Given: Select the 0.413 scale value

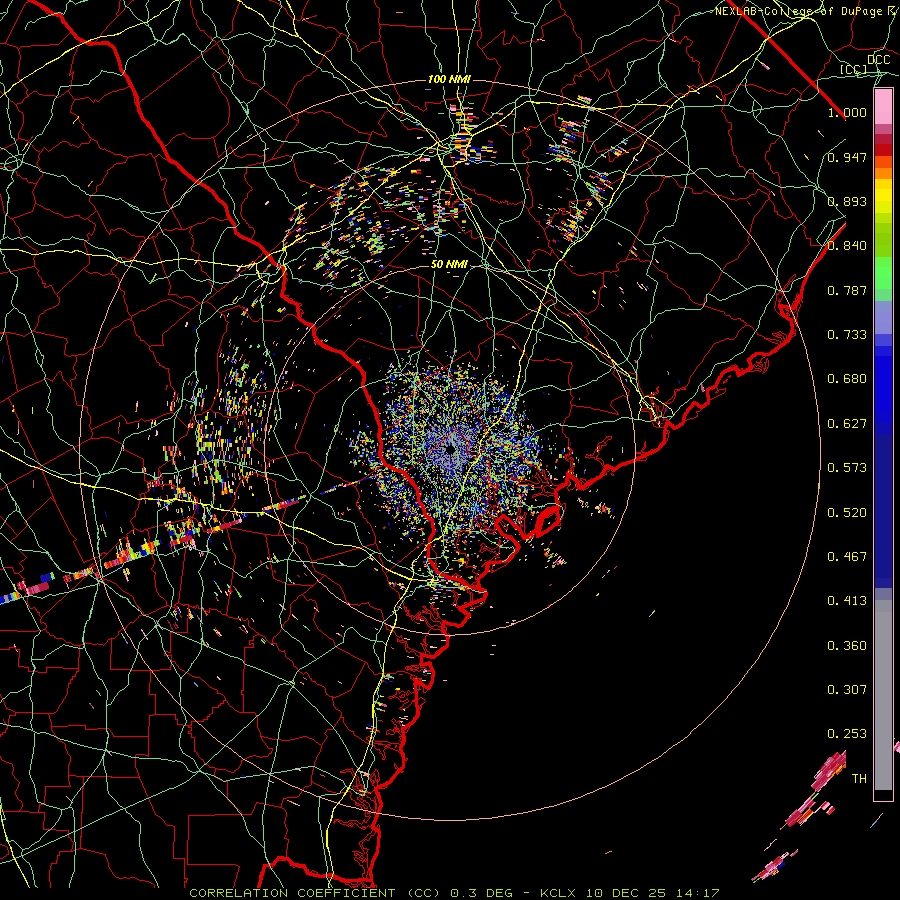Looking at the screenshot, I should 847,601.
